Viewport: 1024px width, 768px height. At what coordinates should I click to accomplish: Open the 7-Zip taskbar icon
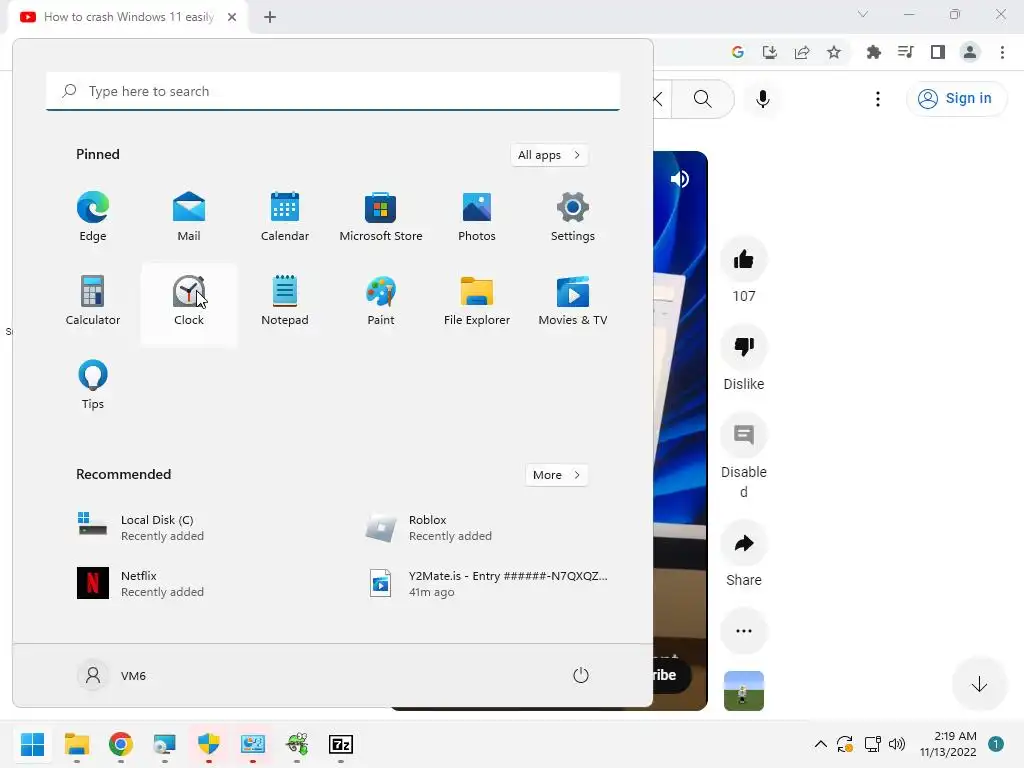point(341,744)
